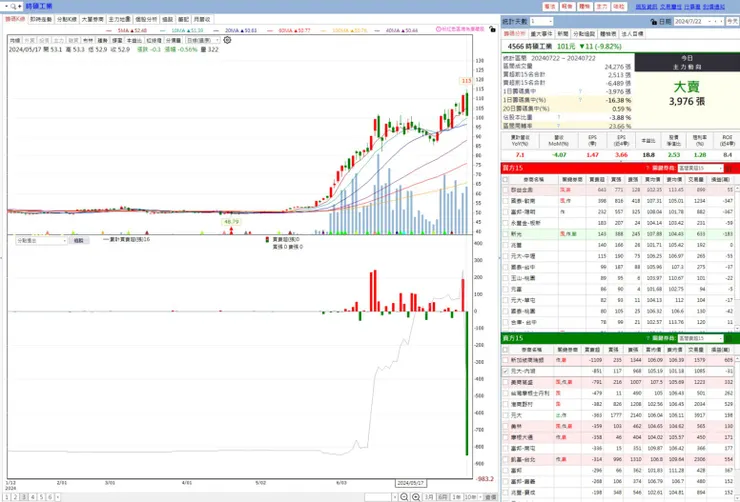Click the help icon on the 區間周轉率 row
This screenshot has height=502, width=740.
click(558, 126)
